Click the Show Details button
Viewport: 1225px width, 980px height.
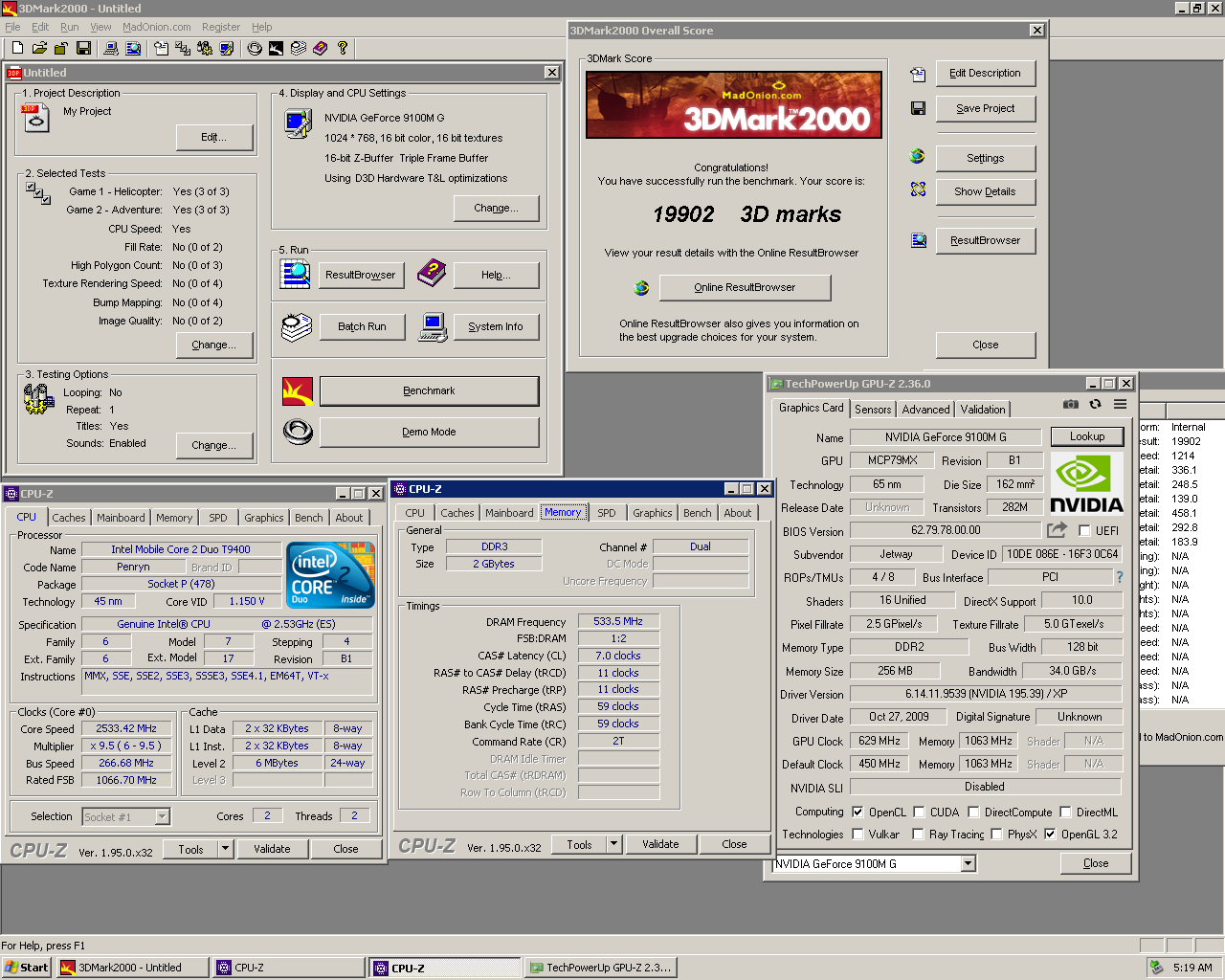tap(985, 191)
